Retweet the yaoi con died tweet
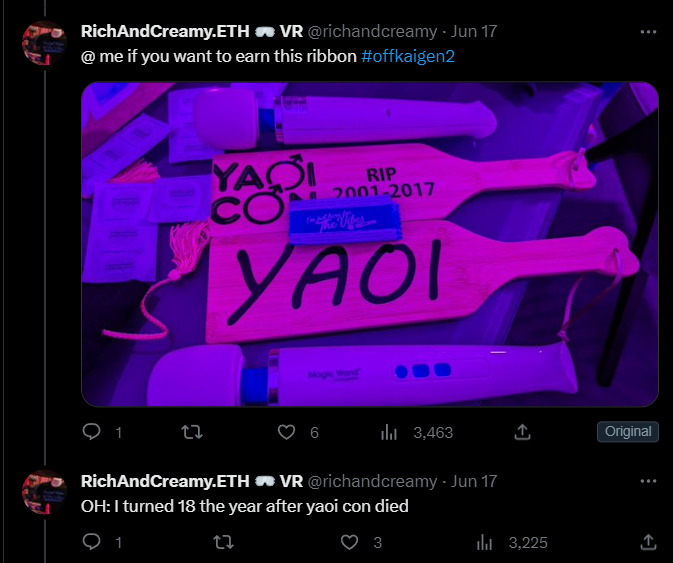 click(x=223, y=542)
